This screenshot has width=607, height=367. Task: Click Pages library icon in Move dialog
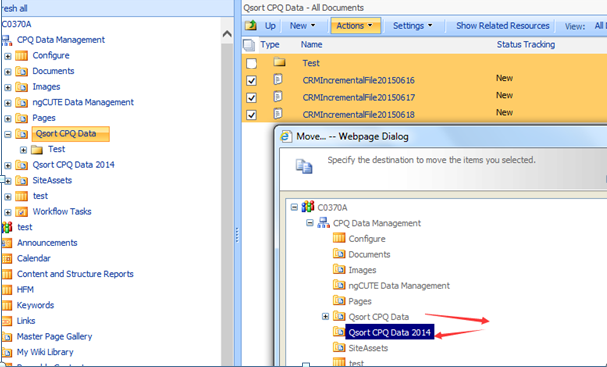339,300
